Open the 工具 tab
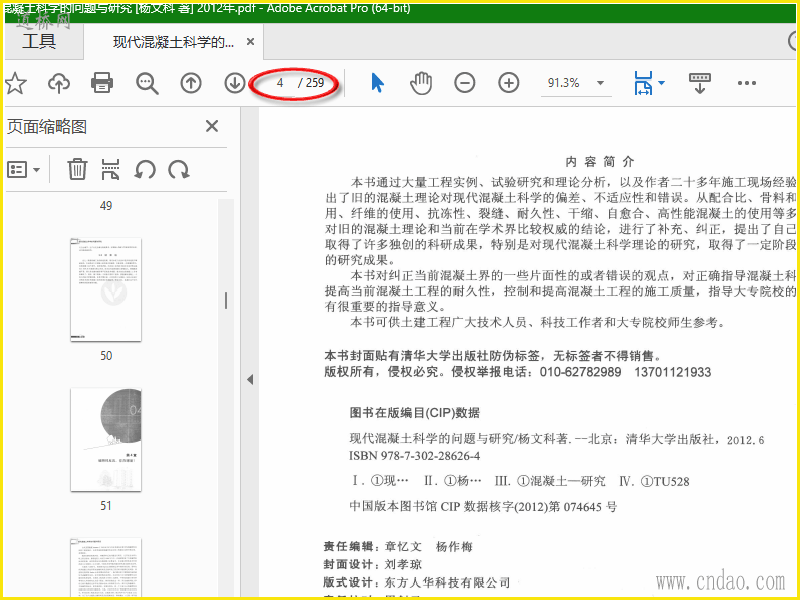This screenshot has width=800, height=600. click(39, 41)
